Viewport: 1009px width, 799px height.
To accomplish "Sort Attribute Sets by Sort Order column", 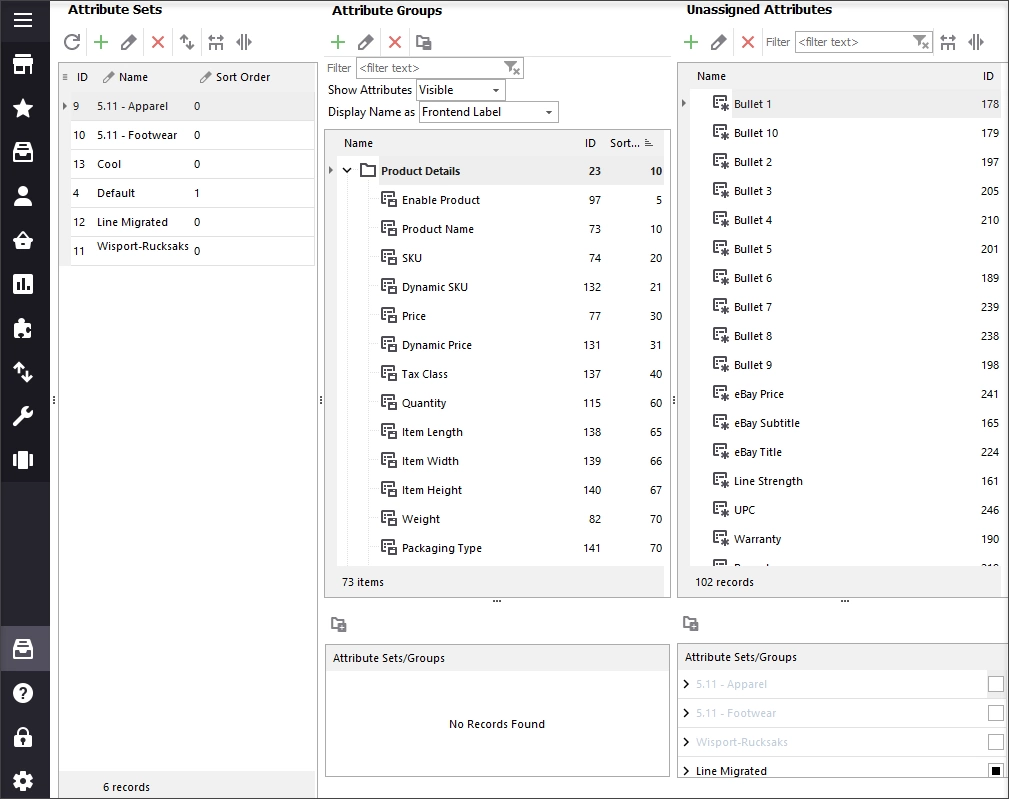I will click(243, 77).
